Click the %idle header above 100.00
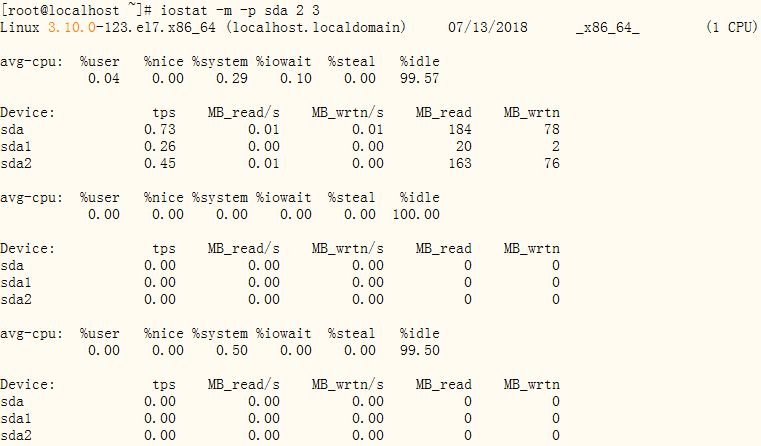 point(420,198)
